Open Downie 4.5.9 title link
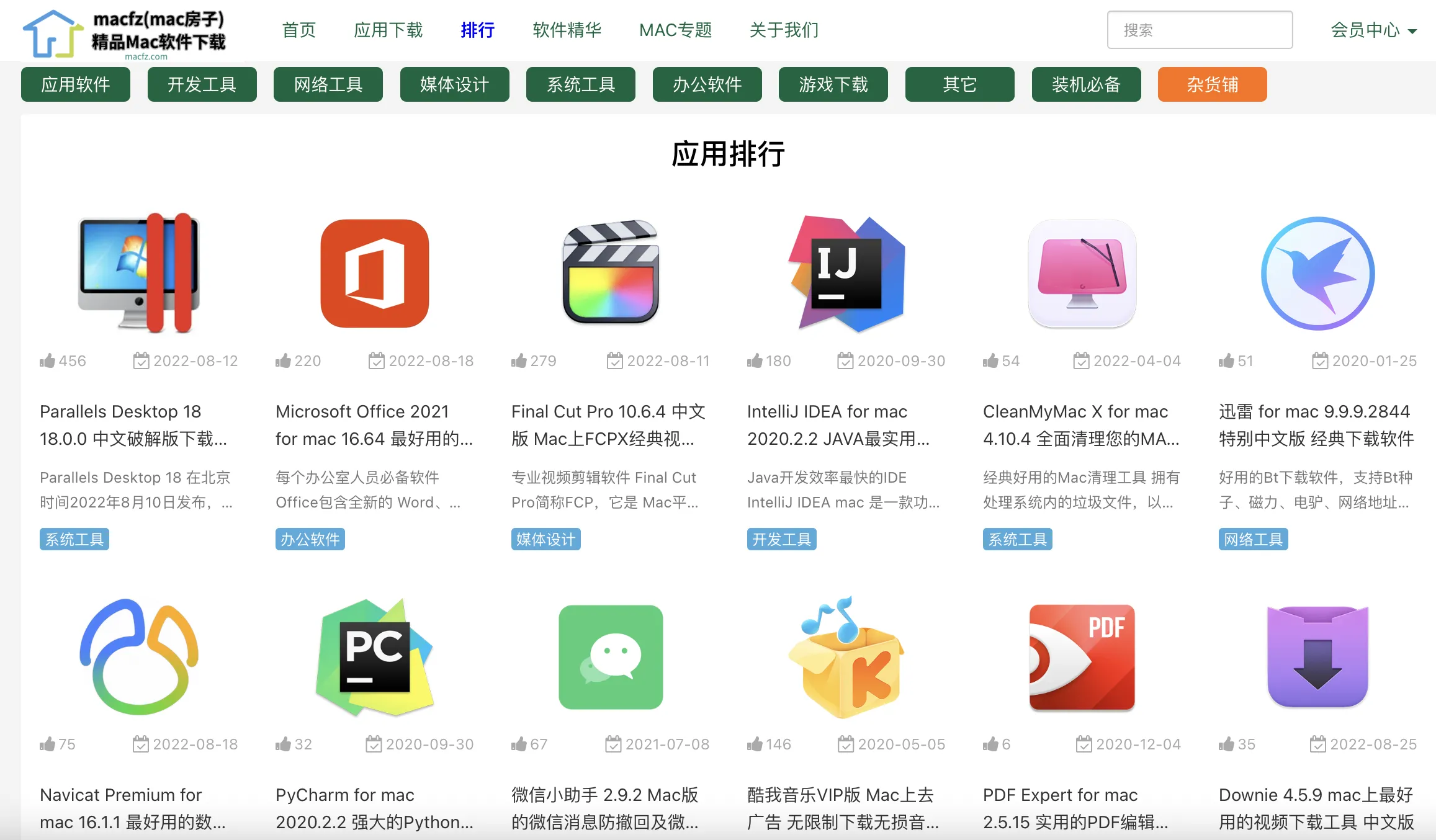Screen dimensions: 1436x840 pos(1316,808)
